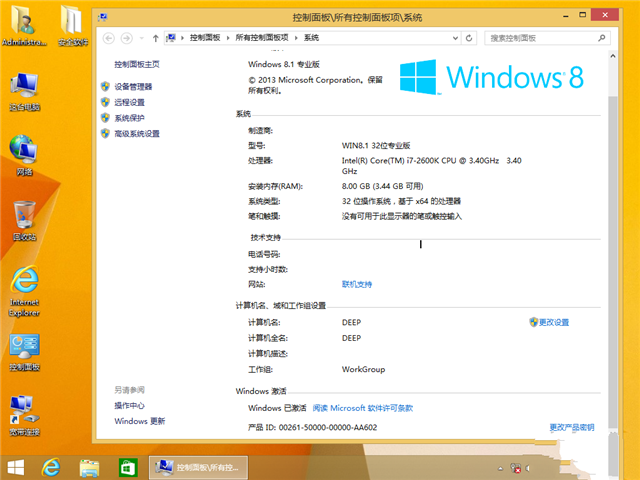640x480 pixels.
Task: Select the 控制面板 breadcrumb segment
Action: (x=205, y=38)
